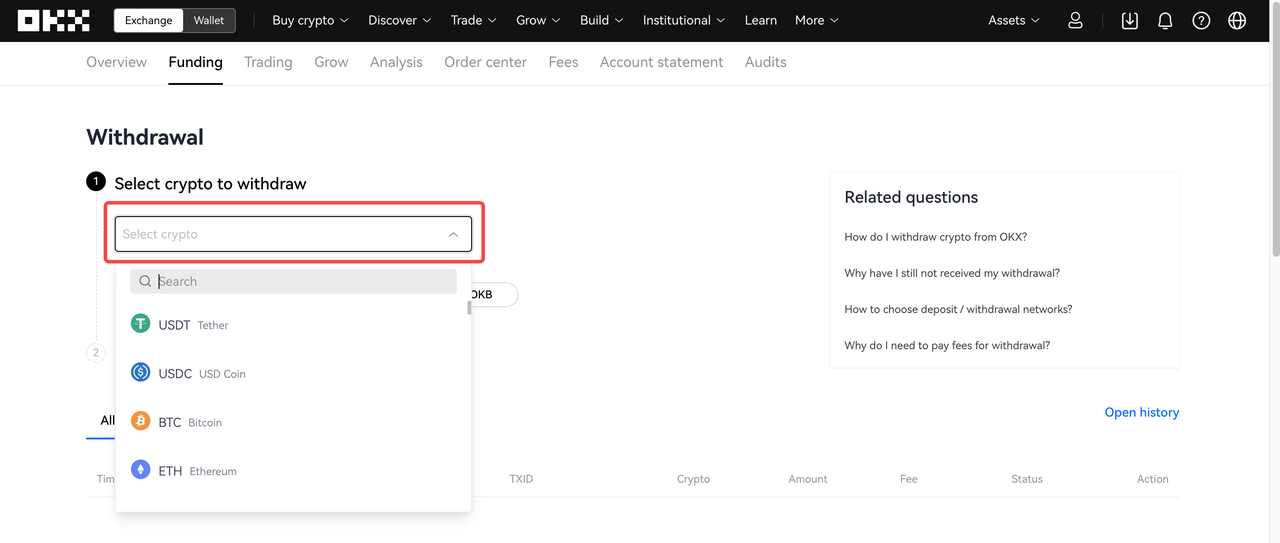The height and width of the screenshot is (543, 1280).
Task: Select the USDT Tether coin icon
Action: click(x=141, y=324)
